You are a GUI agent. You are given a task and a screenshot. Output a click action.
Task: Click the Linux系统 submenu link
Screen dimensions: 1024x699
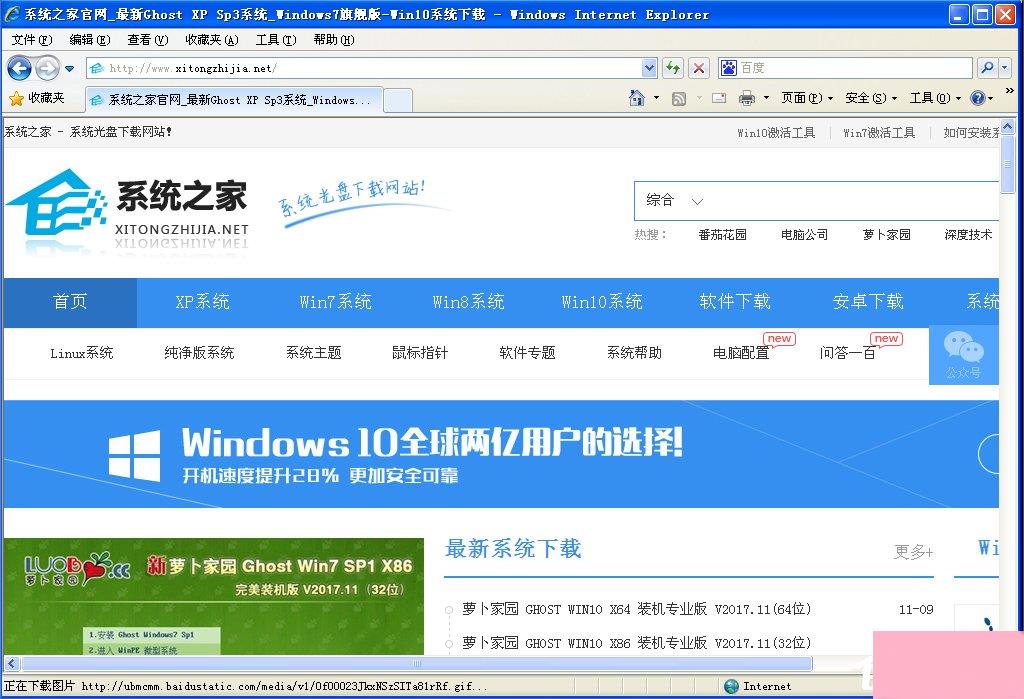point(82,353)
